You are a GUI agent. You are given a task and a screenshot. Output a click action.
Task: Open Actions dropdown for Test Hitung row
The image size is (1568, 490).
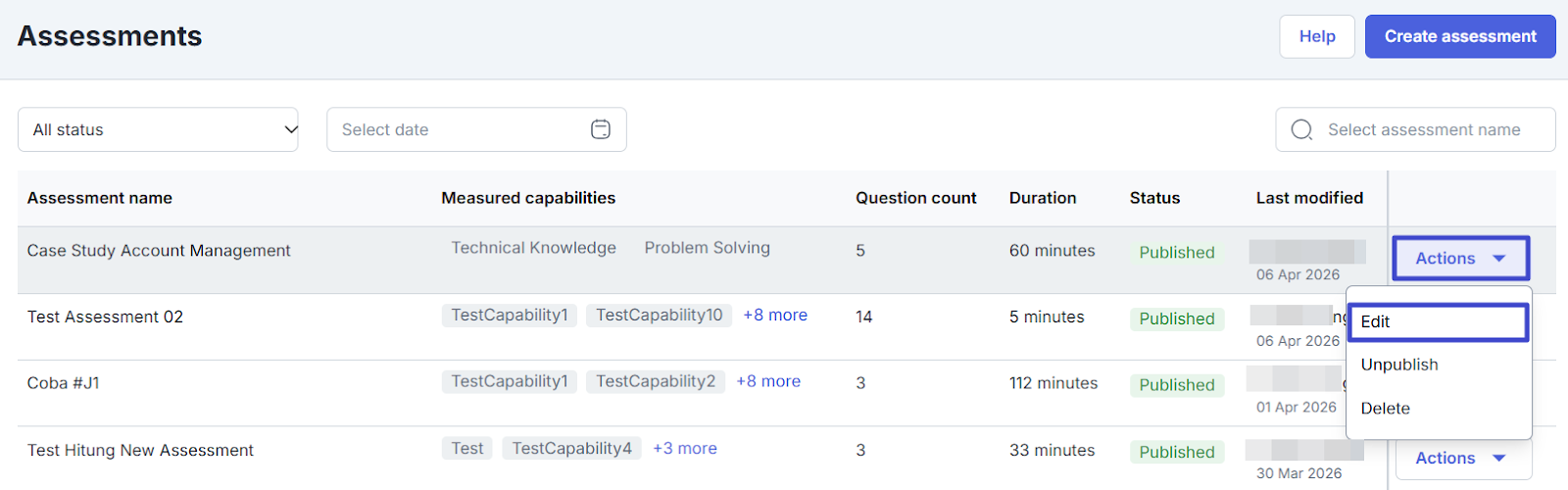[x=1460, y=458]
